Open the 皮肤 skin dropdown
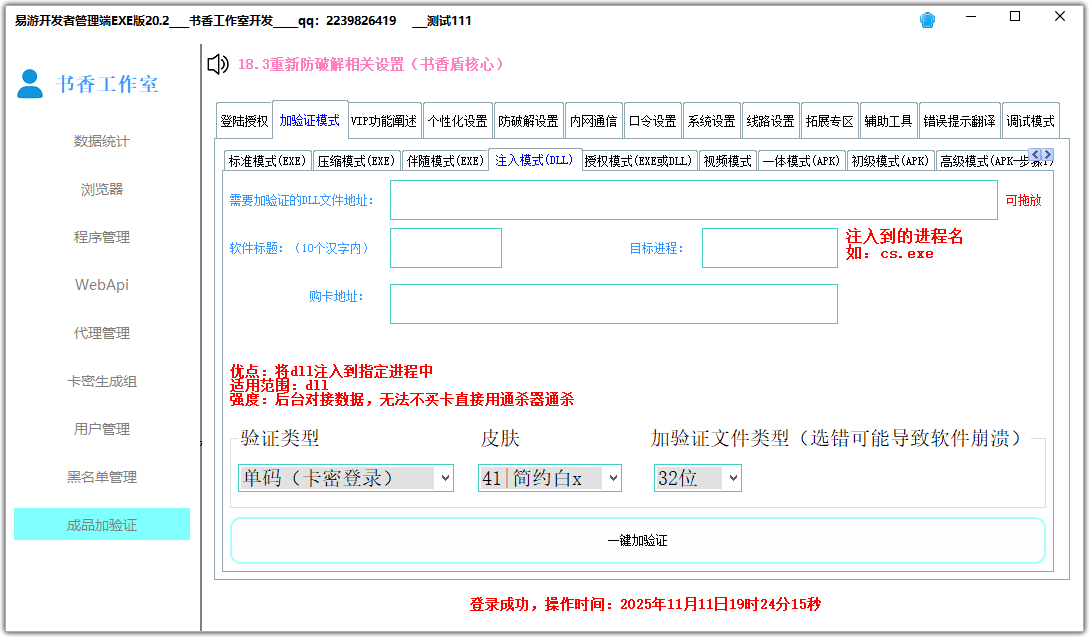 pos(548,477)
